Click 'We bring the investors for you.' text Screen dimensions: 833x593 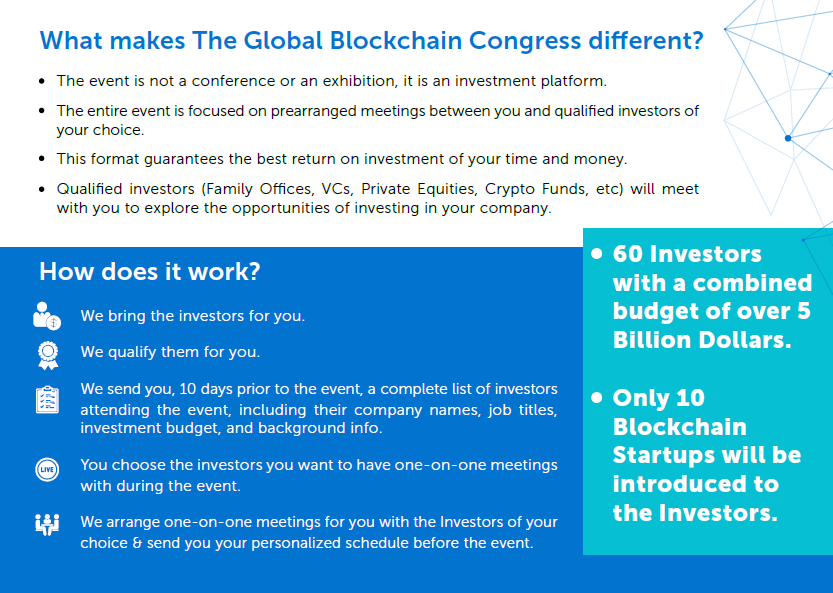(193, 316)
